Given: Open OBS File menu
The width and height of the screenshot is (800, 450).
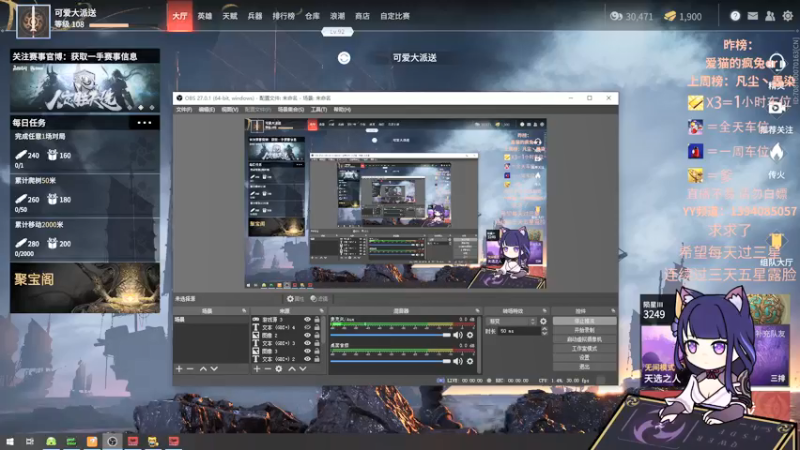Looking at the screenshot, I should [x=184, y=110].
